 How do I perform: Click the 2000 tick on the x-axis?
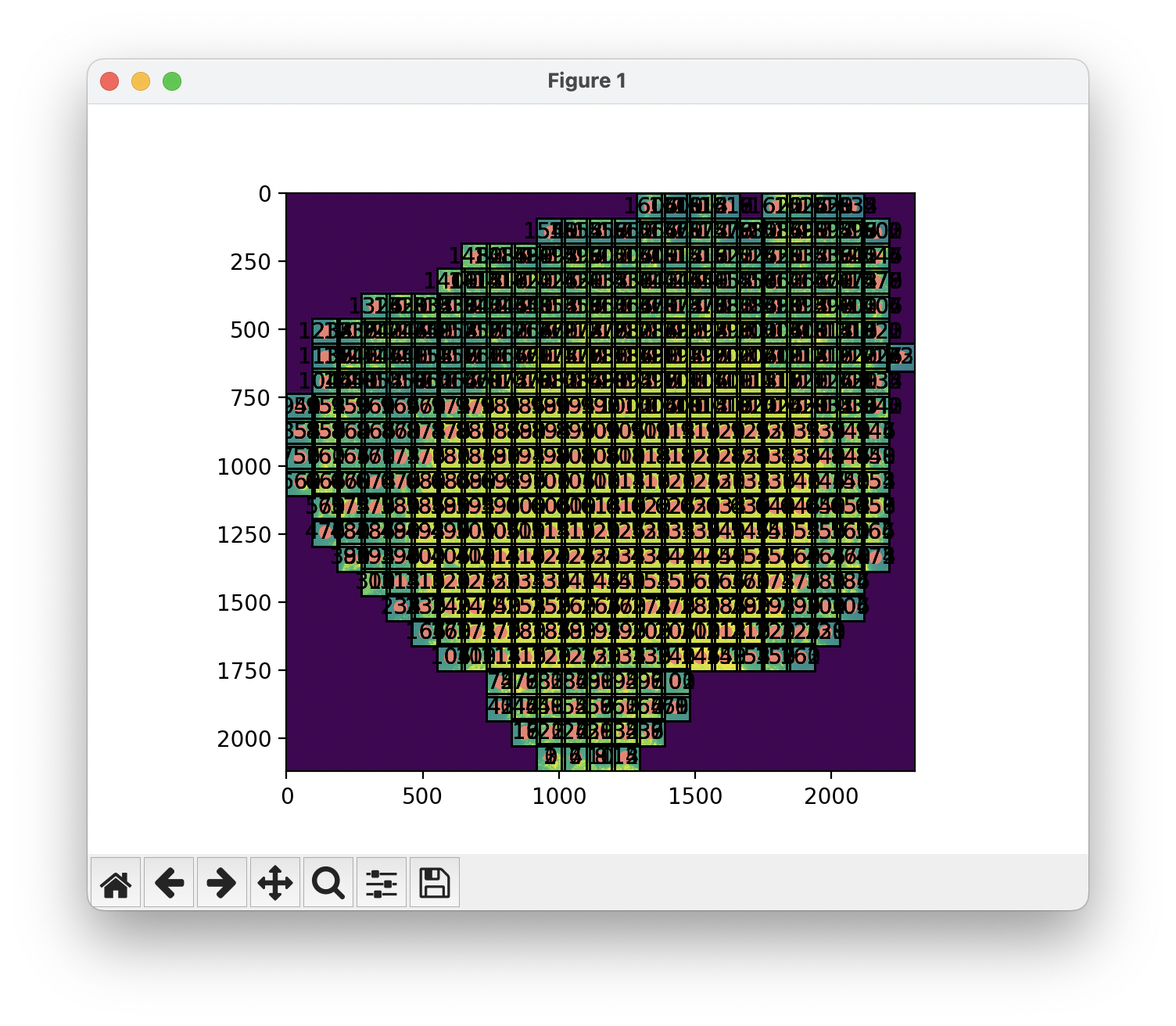832,797
